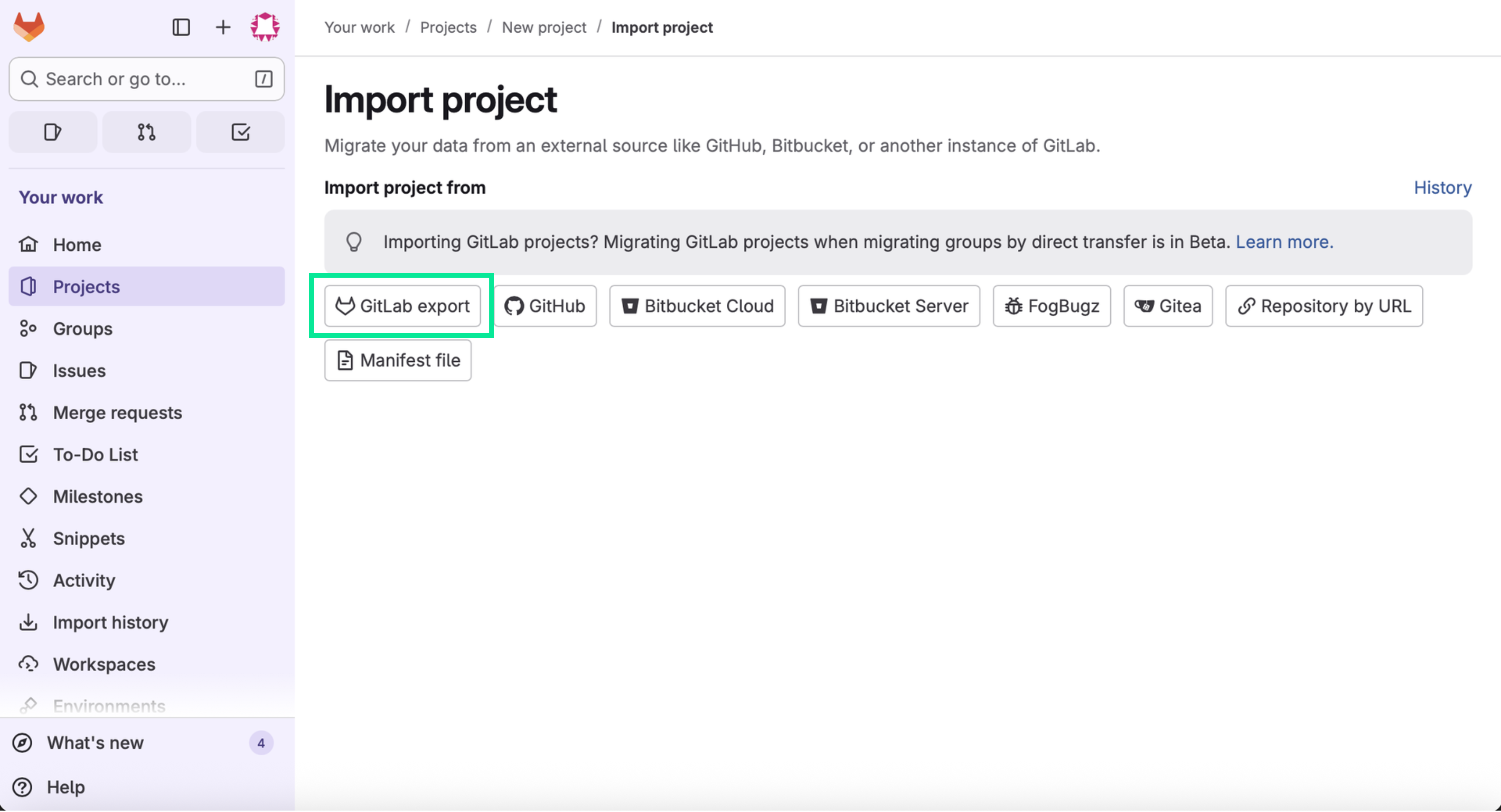
Task: Open the user avatar menu
Action: [x=265, y=27]
